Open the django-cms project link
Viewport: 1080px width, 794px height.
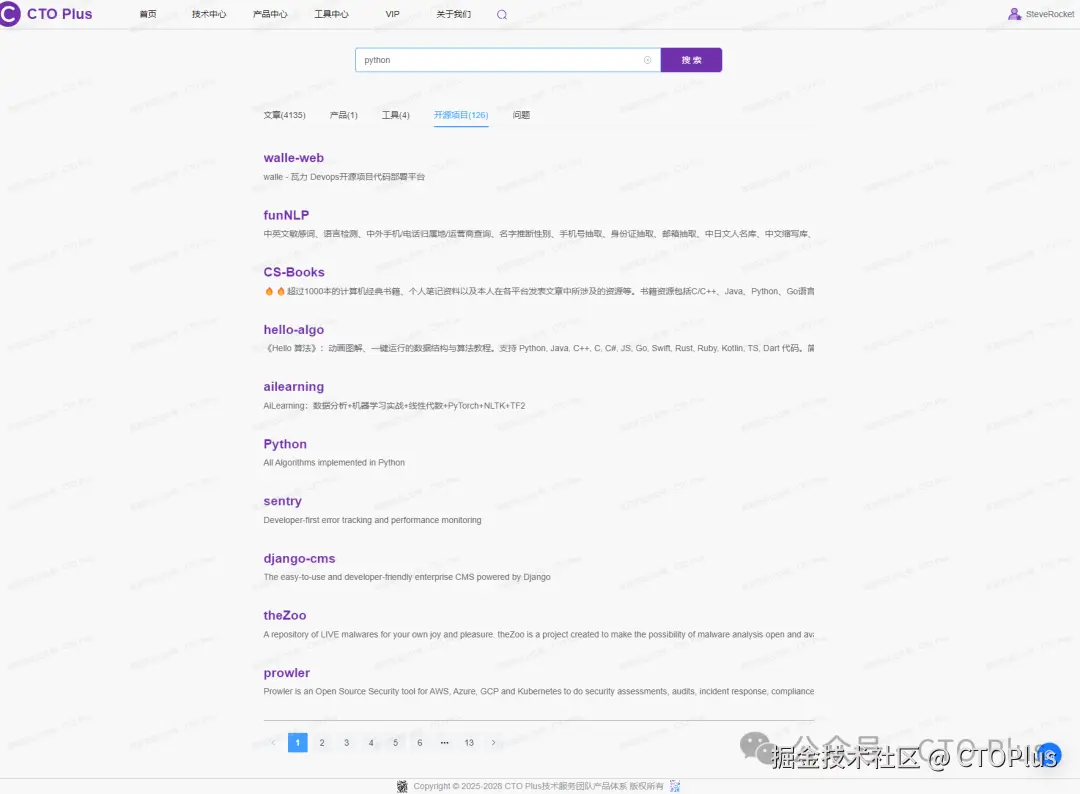pyautogui.click(x=299, y=558)
